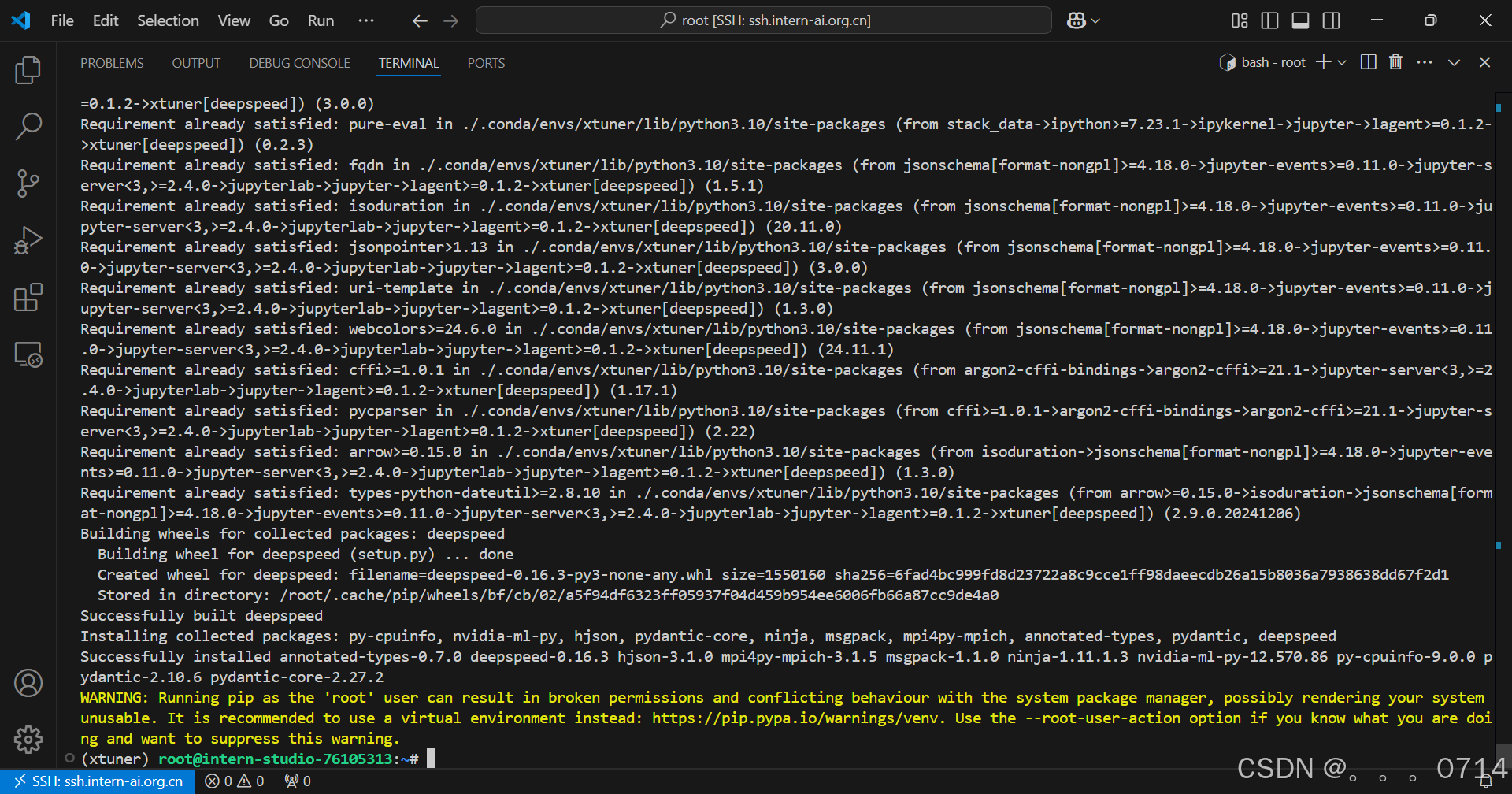Open the Copilot chat icon
This screenshot has height=794, width=1512.
(x=1076, y=20)
